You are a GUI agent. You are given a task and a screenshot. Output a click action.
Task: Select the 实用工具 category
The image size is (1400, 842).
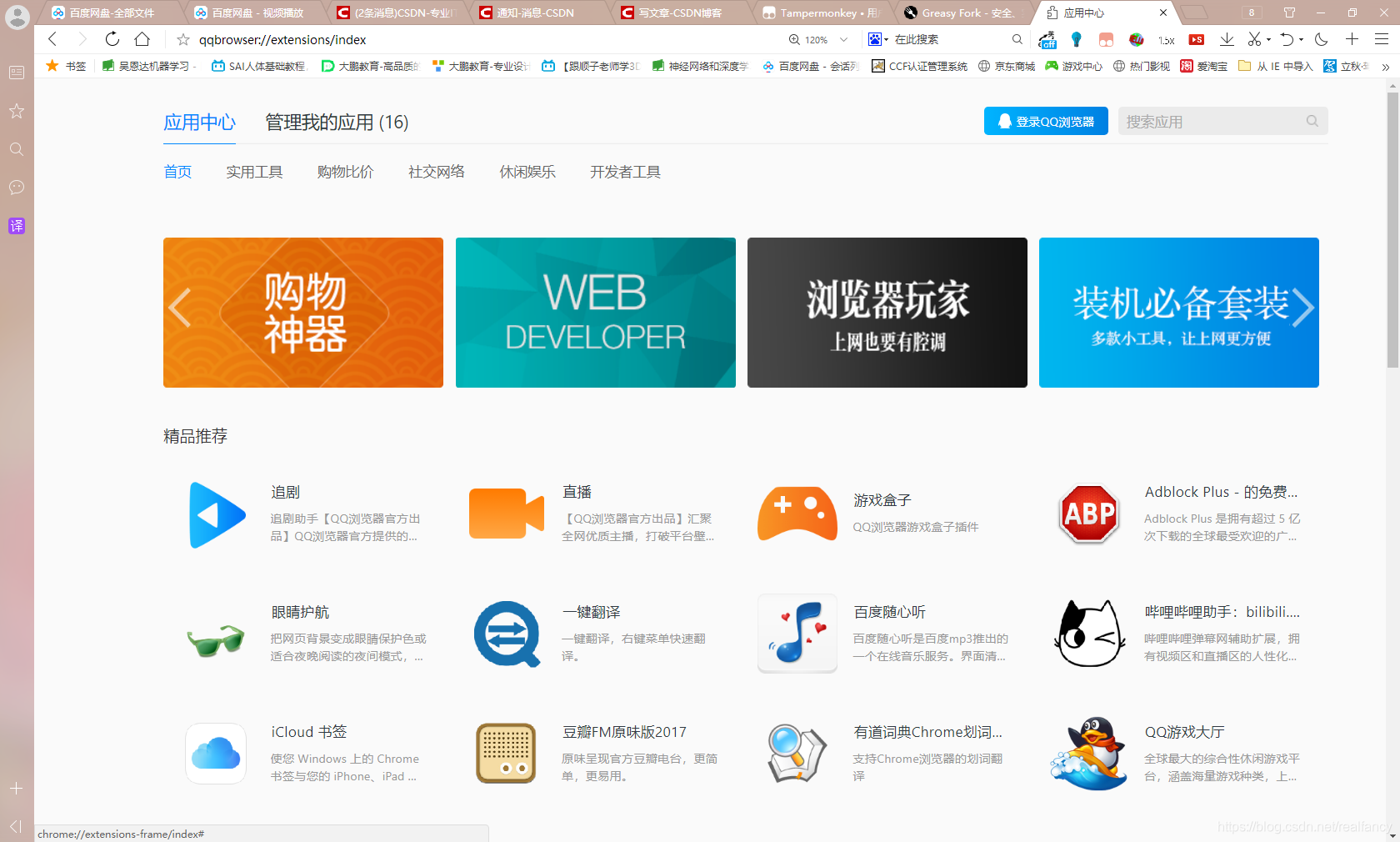pos(254,172)
